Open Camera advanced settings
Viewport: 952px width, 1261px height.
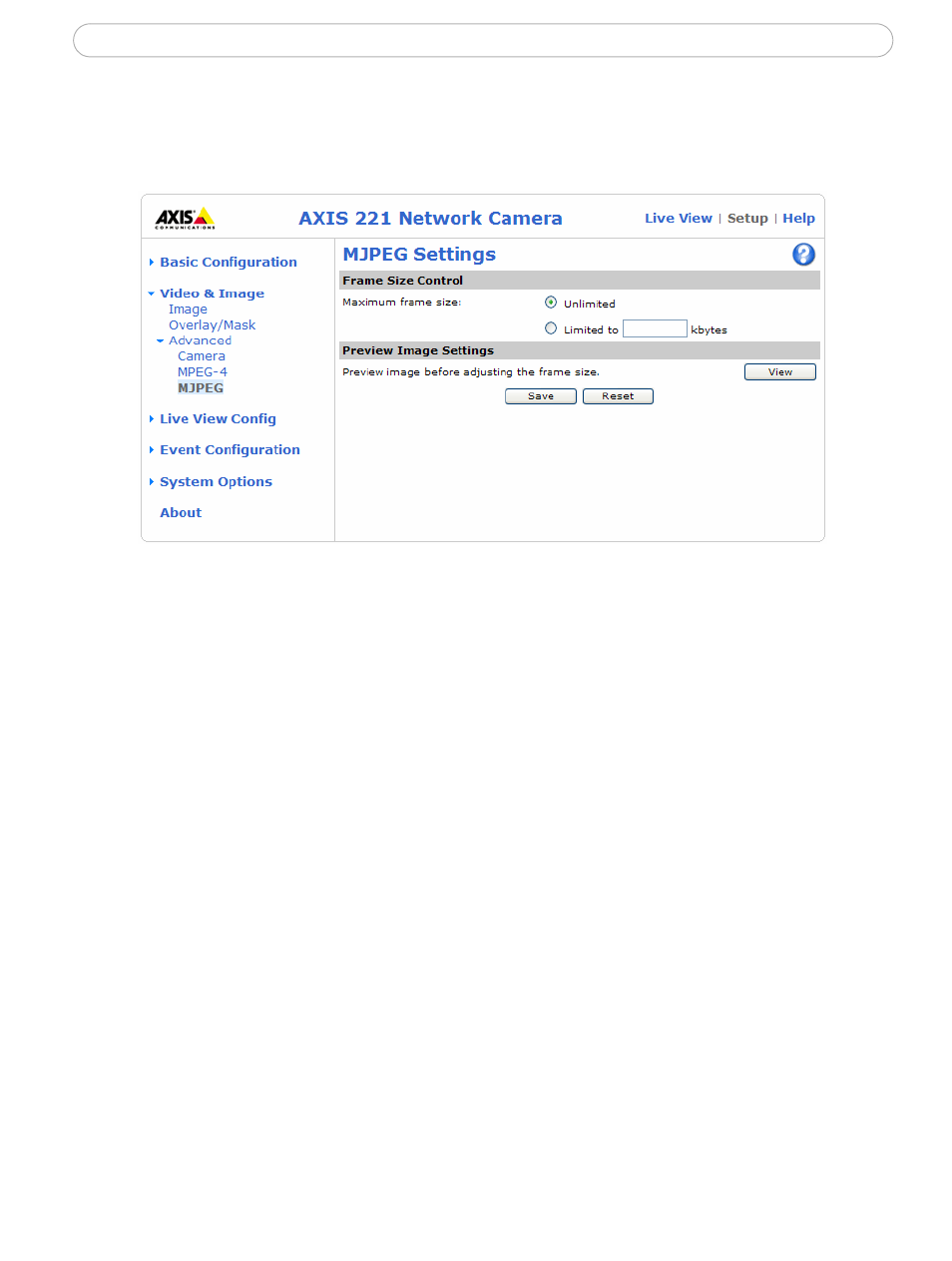(x=202, y=356)
